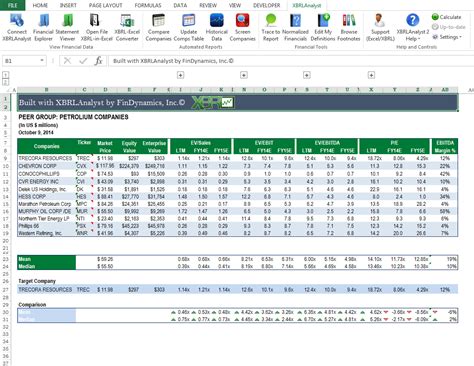Open Browse Footnotes tool
Screen dimensions: 474x366
pyautogui.click(x=349, y=27)
